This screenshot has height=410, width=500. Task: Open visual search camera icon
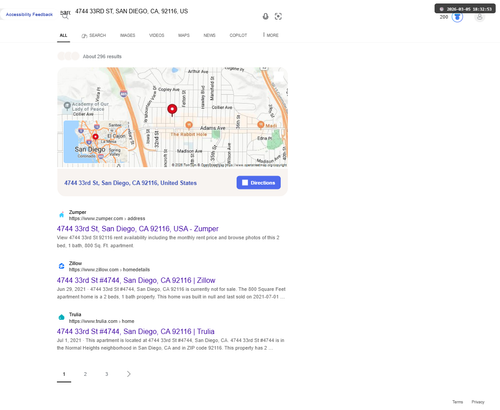(278, 16)
